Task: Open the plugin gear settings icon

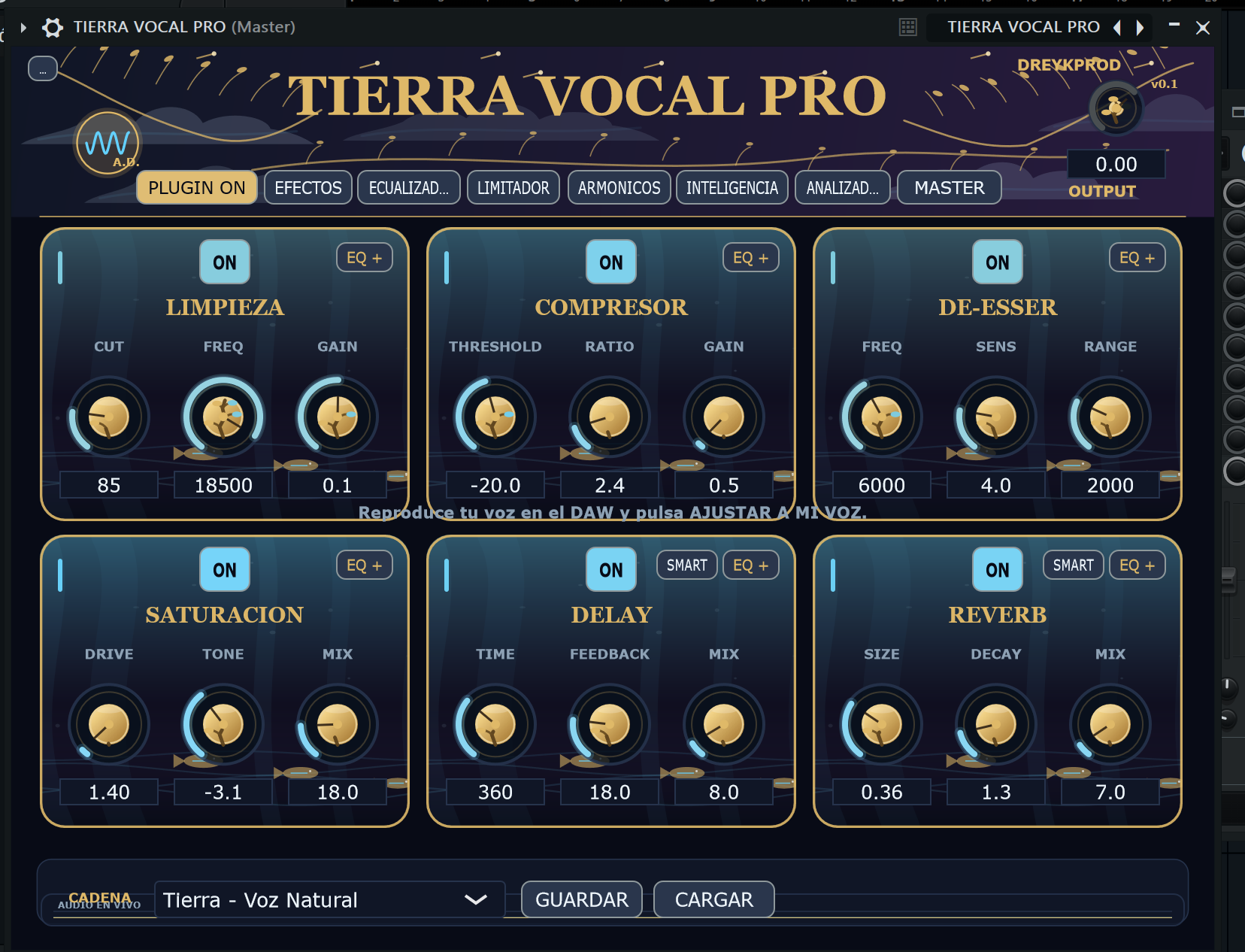Action: pos(52,28)
